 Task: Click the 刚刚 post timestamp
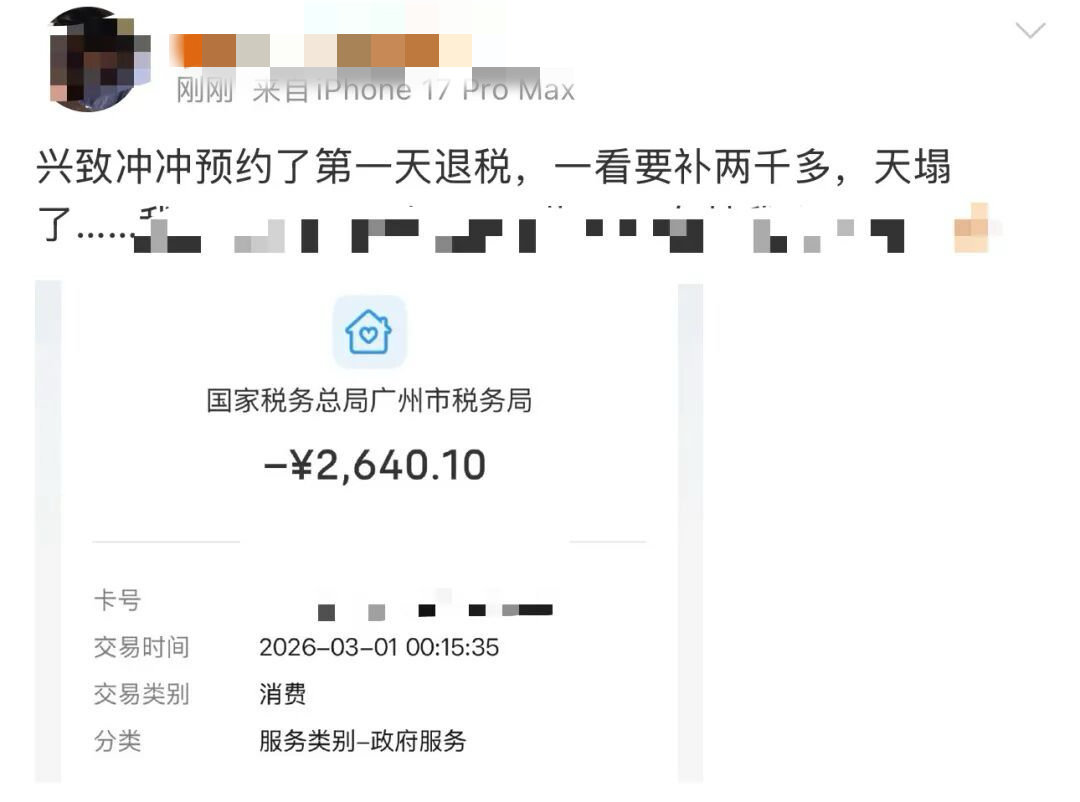(205, 90)
